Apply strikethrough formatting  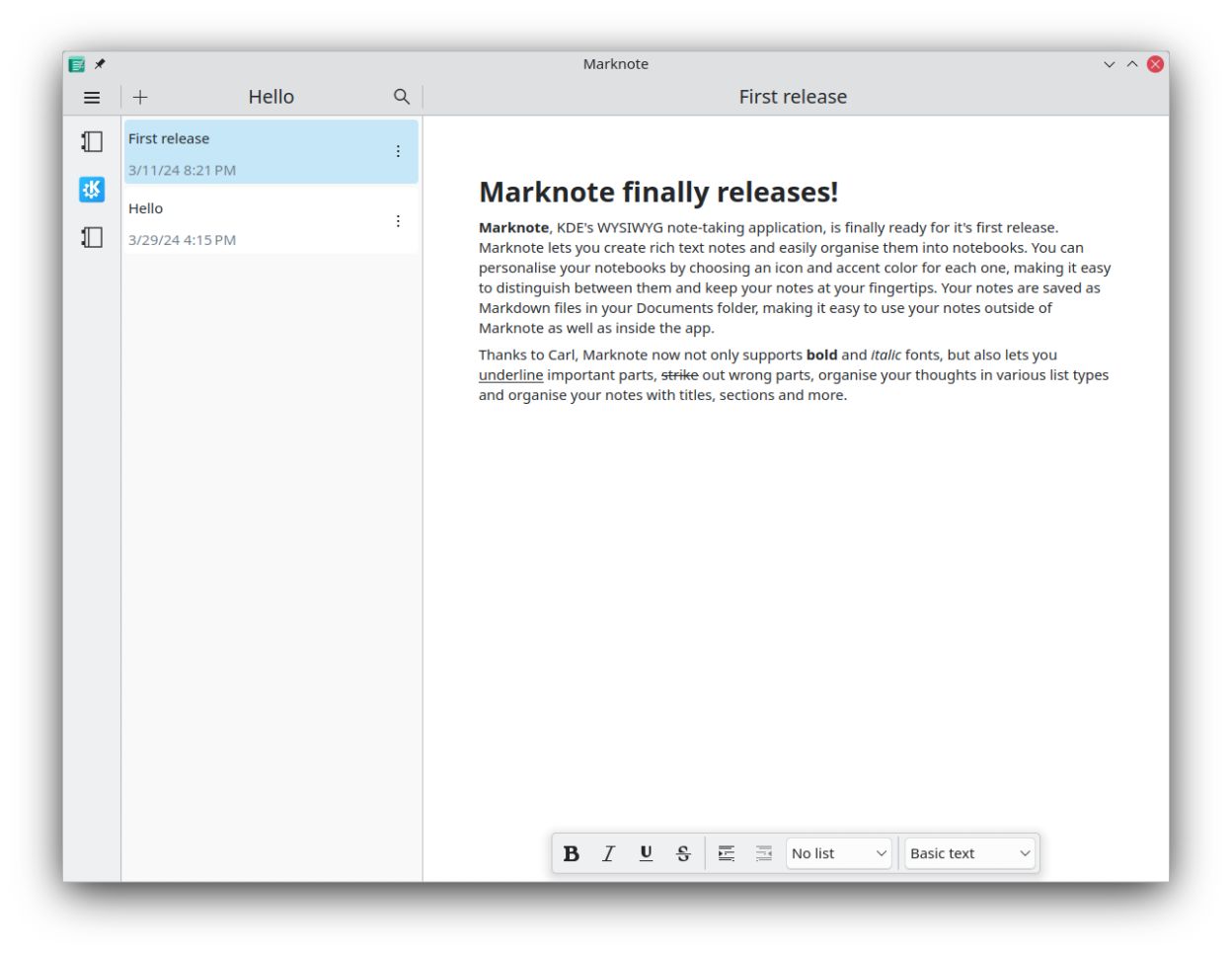click(684, 853)
